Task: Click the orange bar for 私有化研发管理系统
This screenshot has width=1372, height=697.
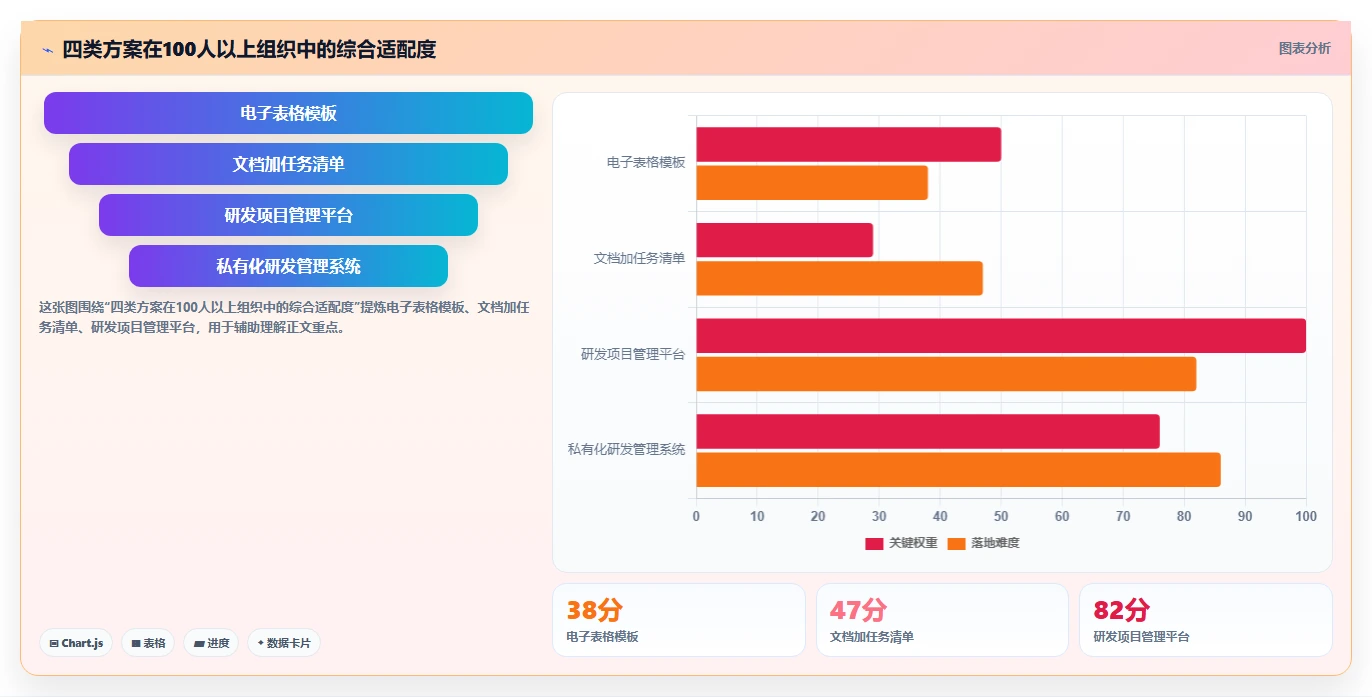Action: (x=958, y=470)
